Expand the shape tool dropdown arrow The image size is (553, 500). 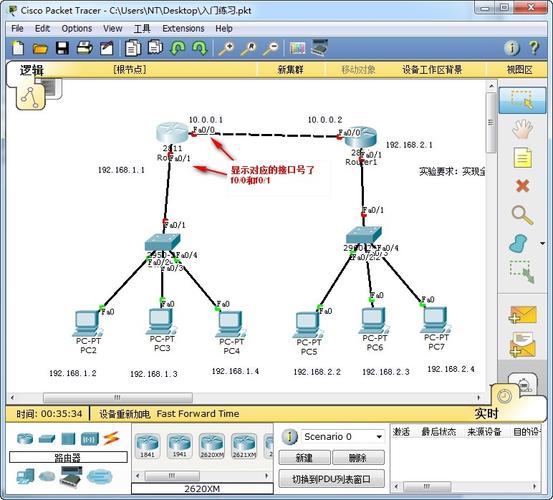(542, 243)
